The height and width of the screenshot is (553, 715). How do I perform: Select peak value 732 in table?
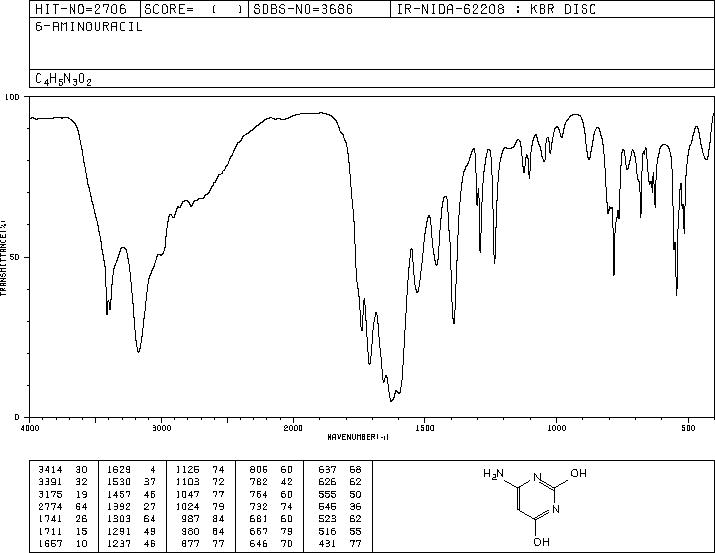pos(259,507)
